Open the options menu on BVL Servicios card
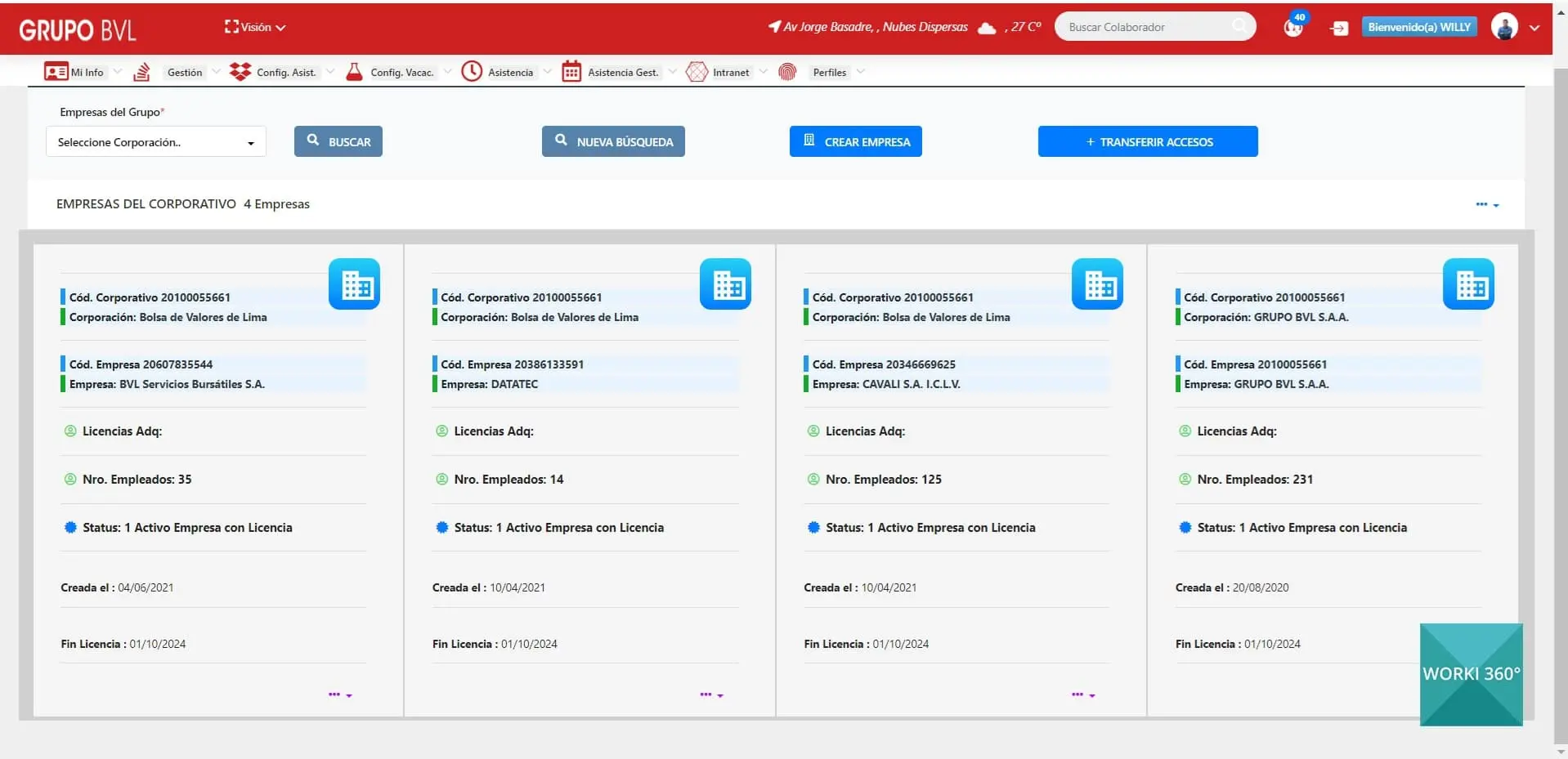Image resolution: width=1568 pixels, height=759 pixels. (340, 694)
